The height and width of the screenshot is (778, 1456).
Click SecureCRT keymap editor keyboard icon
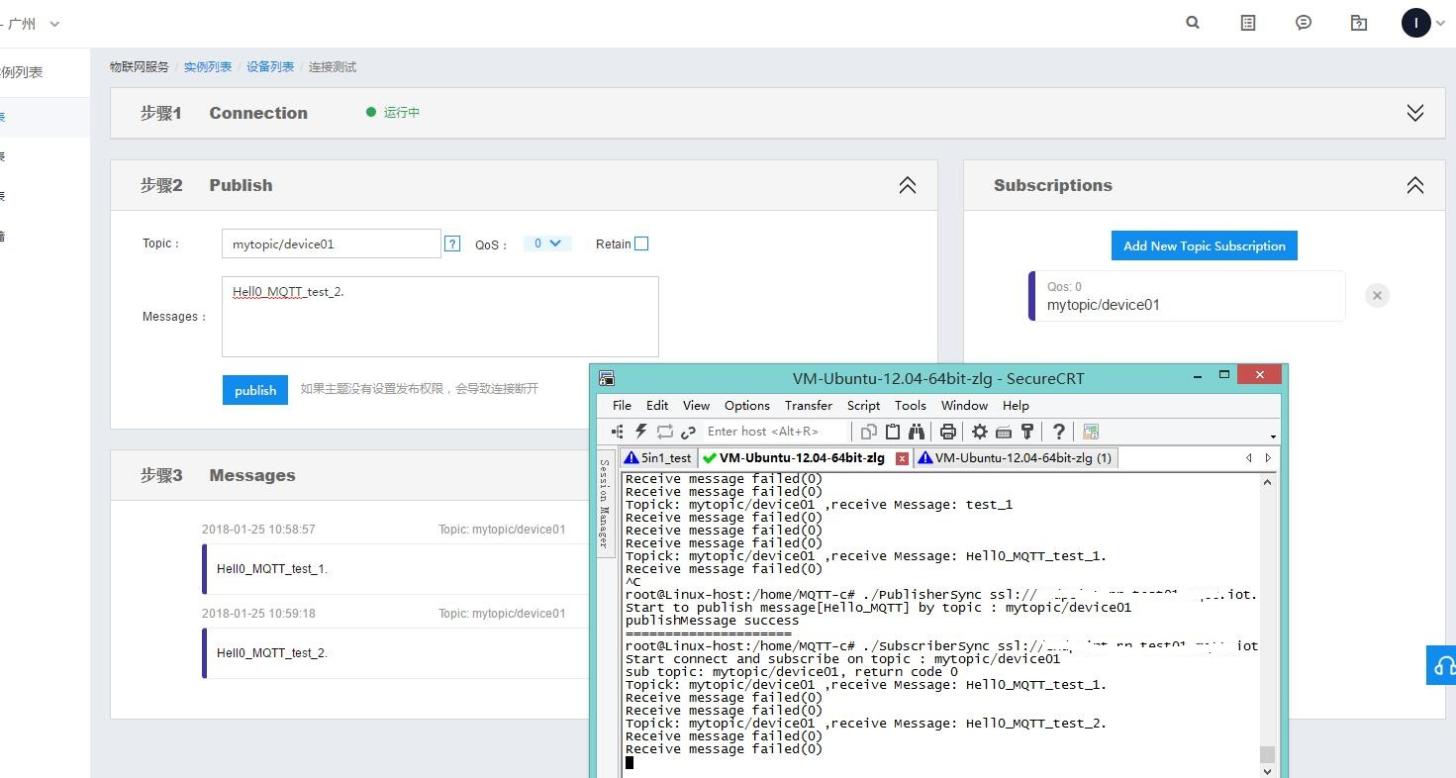(x=1003, y=431)
